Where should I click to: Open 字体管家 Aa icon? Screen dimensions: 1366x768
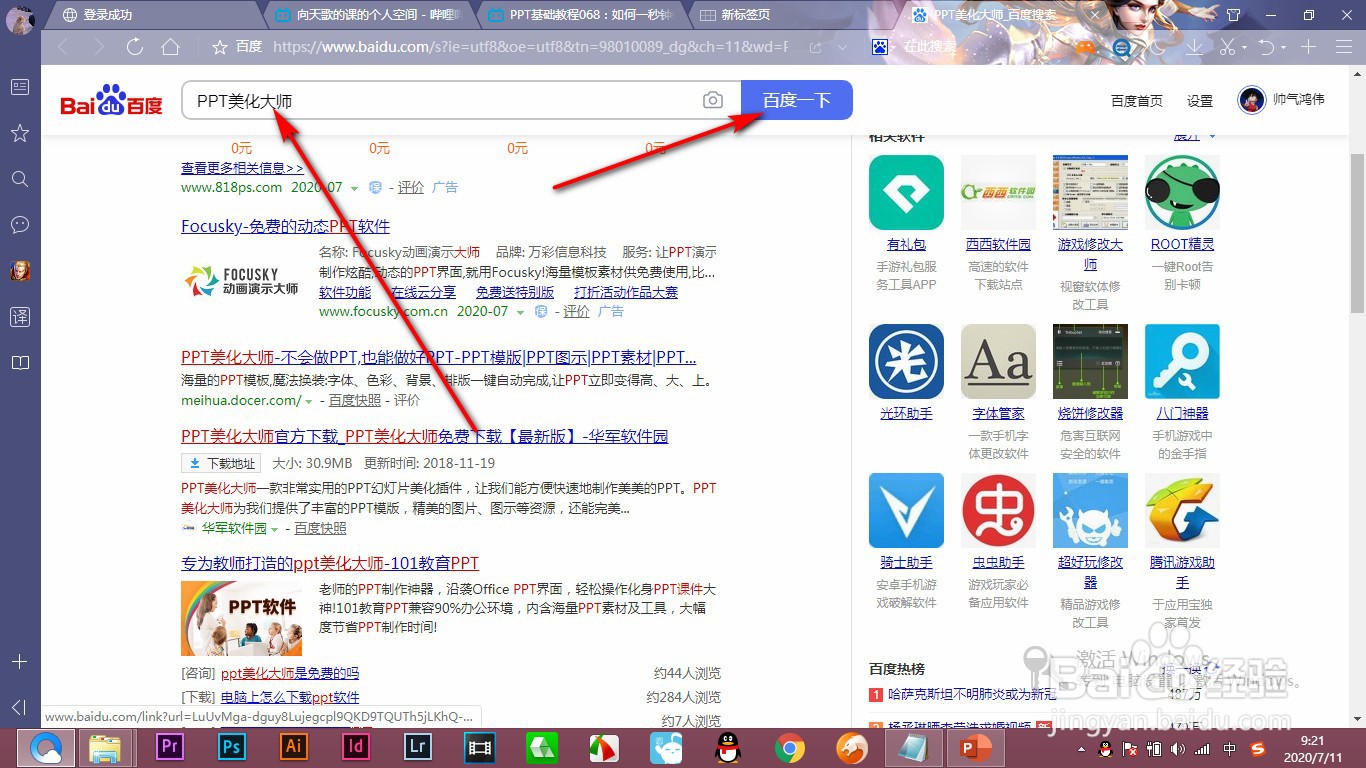point(998,361)
